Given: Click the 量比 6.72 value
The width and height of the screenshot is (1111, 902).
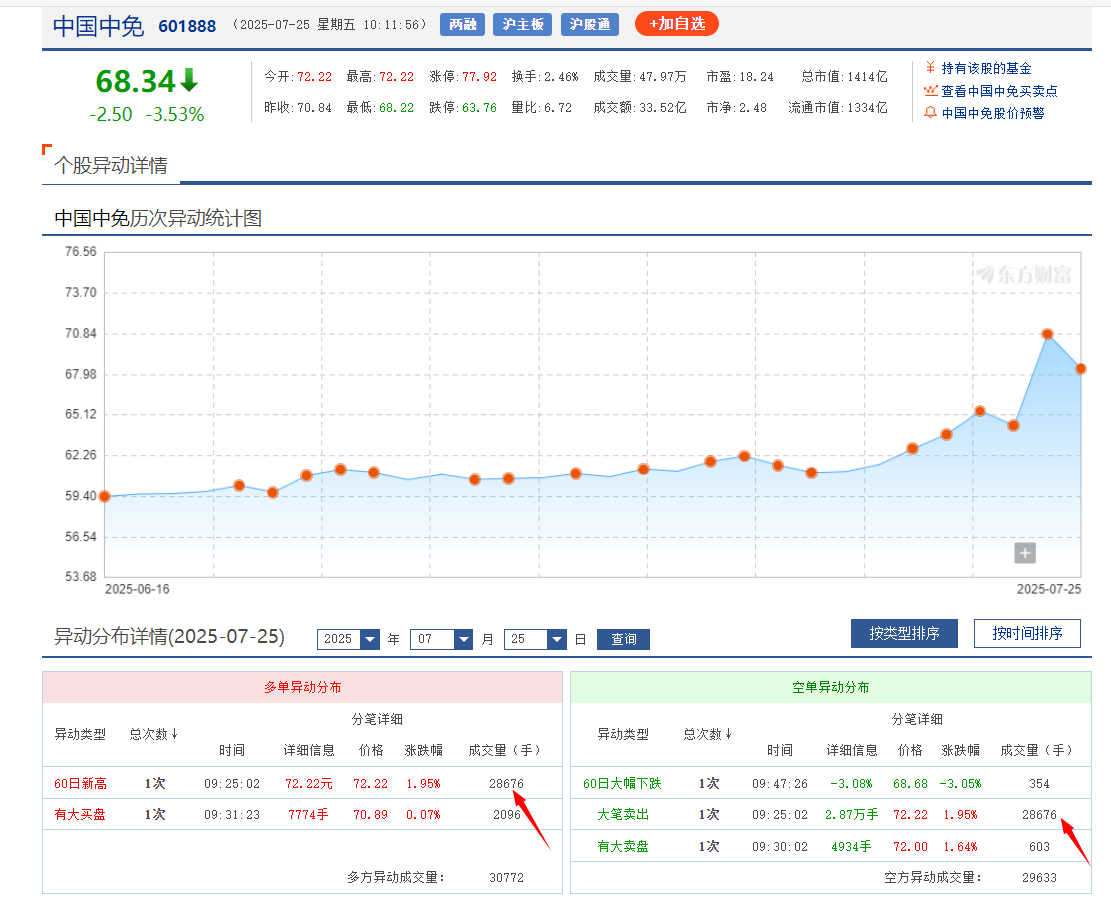Looking at the screenshot, I should click(558, 108).
